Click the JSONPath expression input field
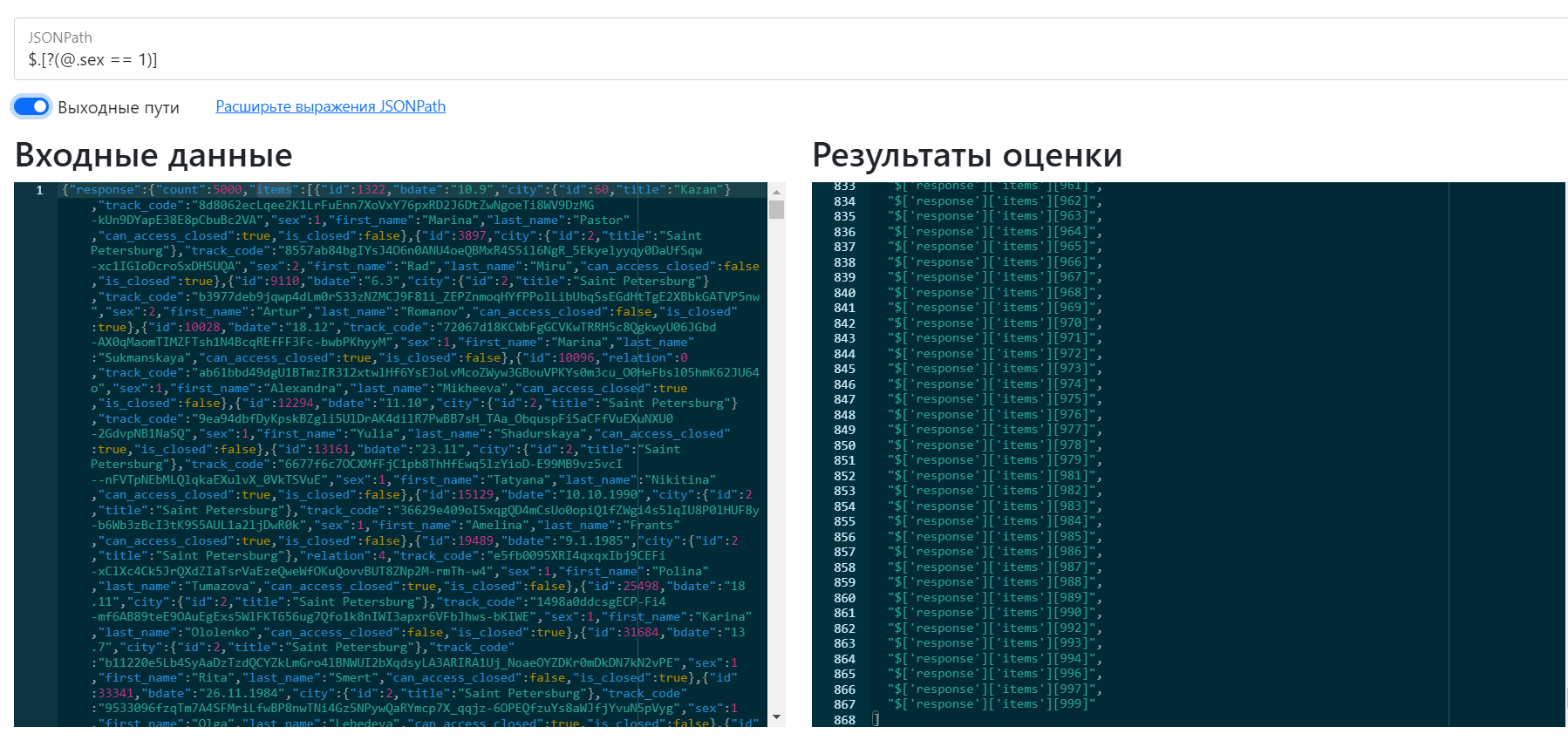The width and height of the screenshot is (1568, 747). 790,49
